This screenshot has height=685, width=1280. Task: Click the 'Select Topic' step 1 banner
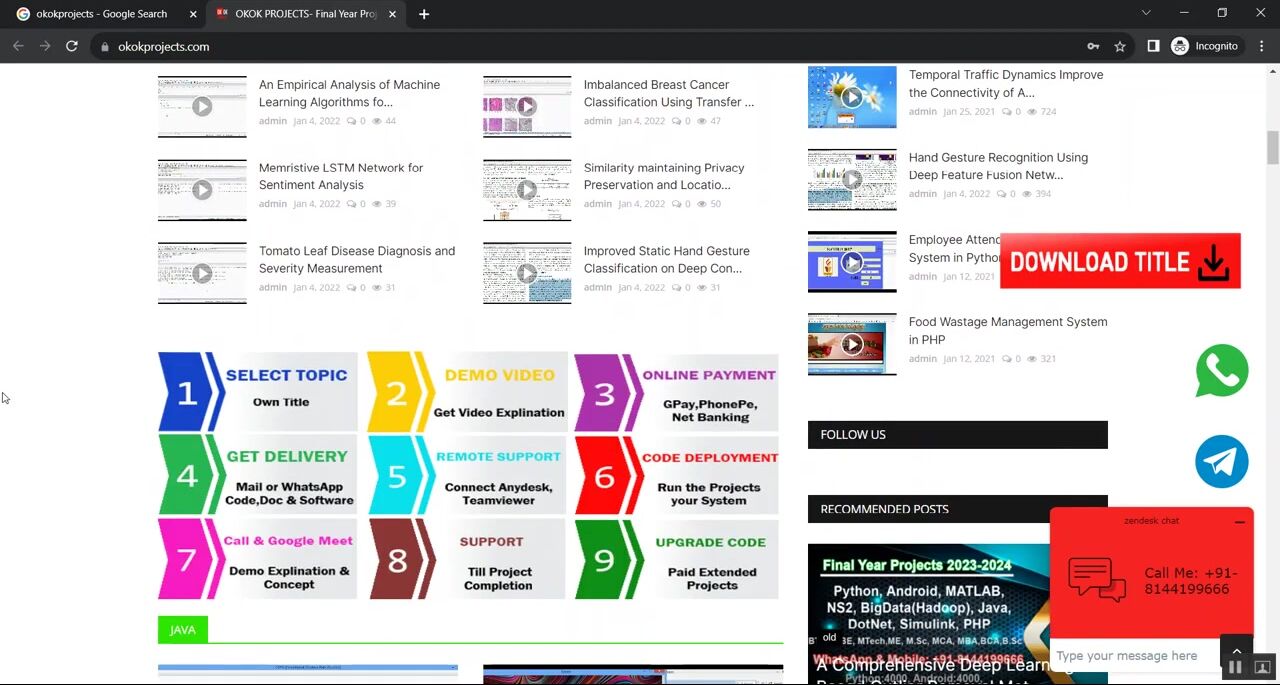click(258, 392)
